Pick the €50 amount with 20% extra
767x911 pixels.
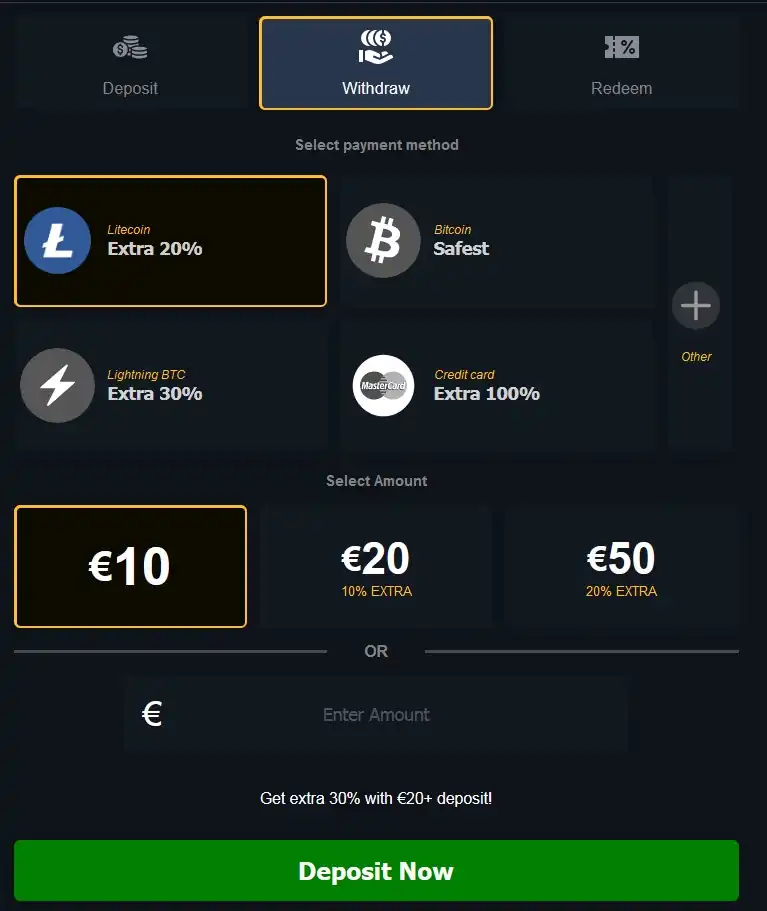pos(621,566)
